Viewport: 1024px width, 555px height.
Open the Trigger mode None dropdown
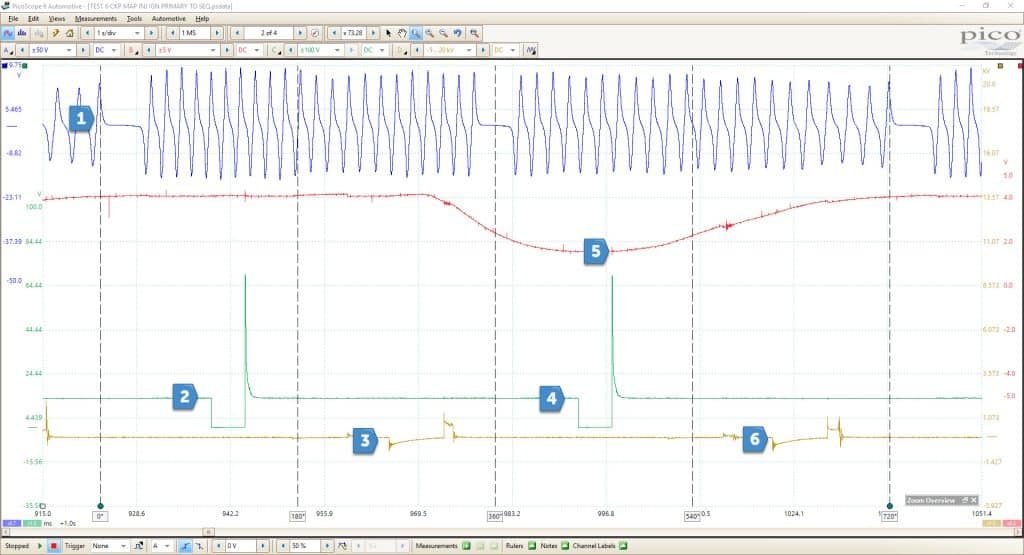(x=109, y=546)
